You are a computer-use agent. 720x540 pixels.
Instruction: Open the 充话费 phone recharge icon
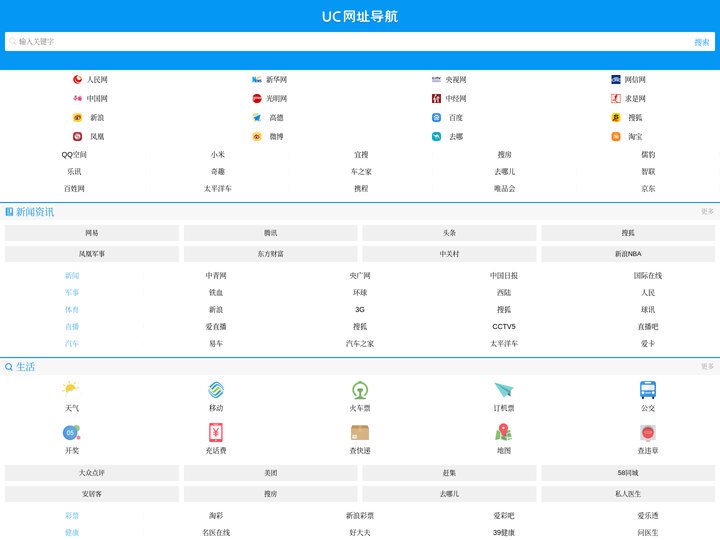coord(216,432)
